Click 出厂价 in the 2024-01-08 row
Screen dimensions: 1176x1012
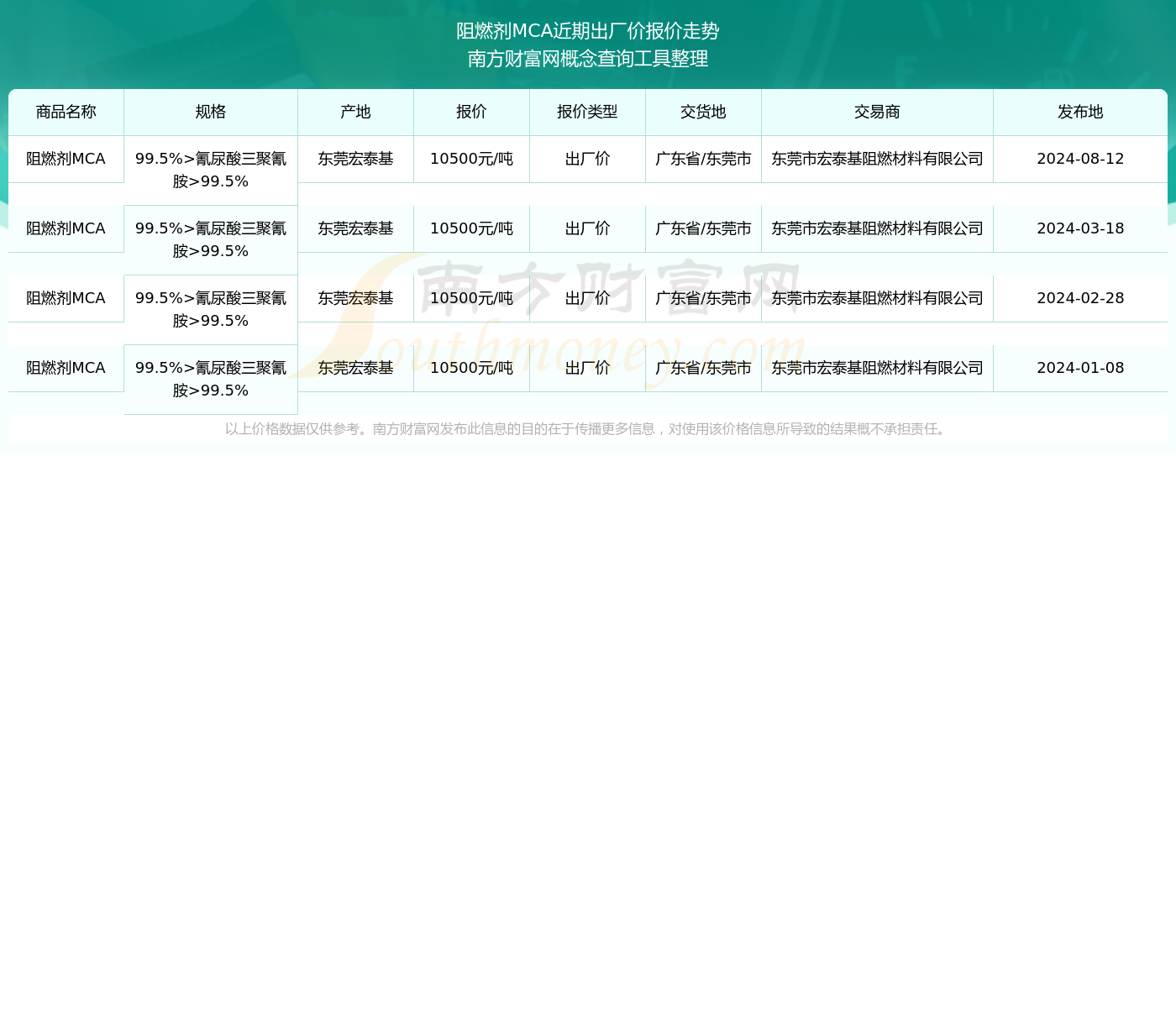587,368
